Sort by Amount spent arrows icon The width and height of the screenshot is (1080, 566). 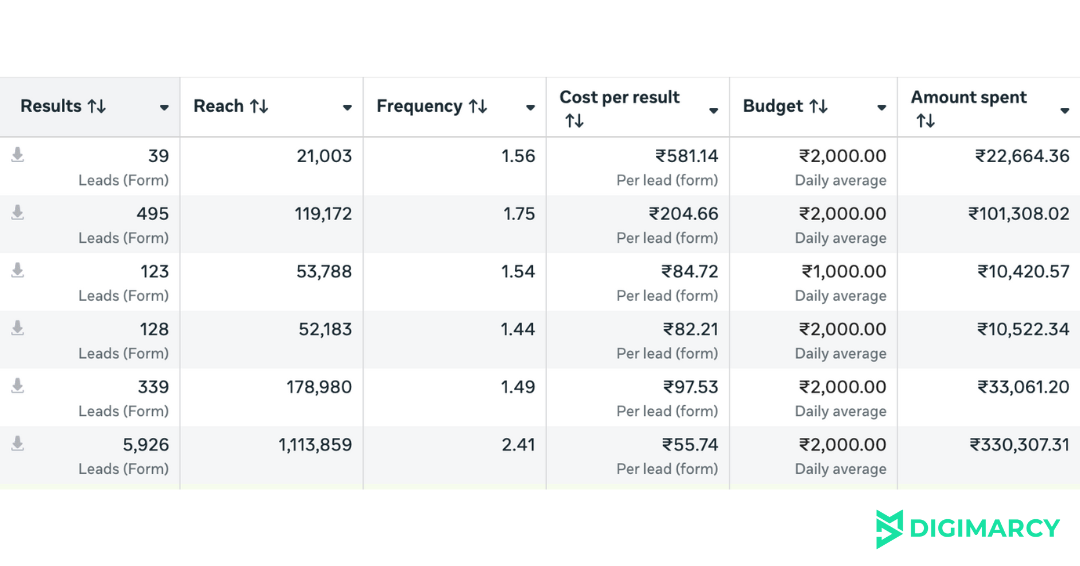point(925,121)
